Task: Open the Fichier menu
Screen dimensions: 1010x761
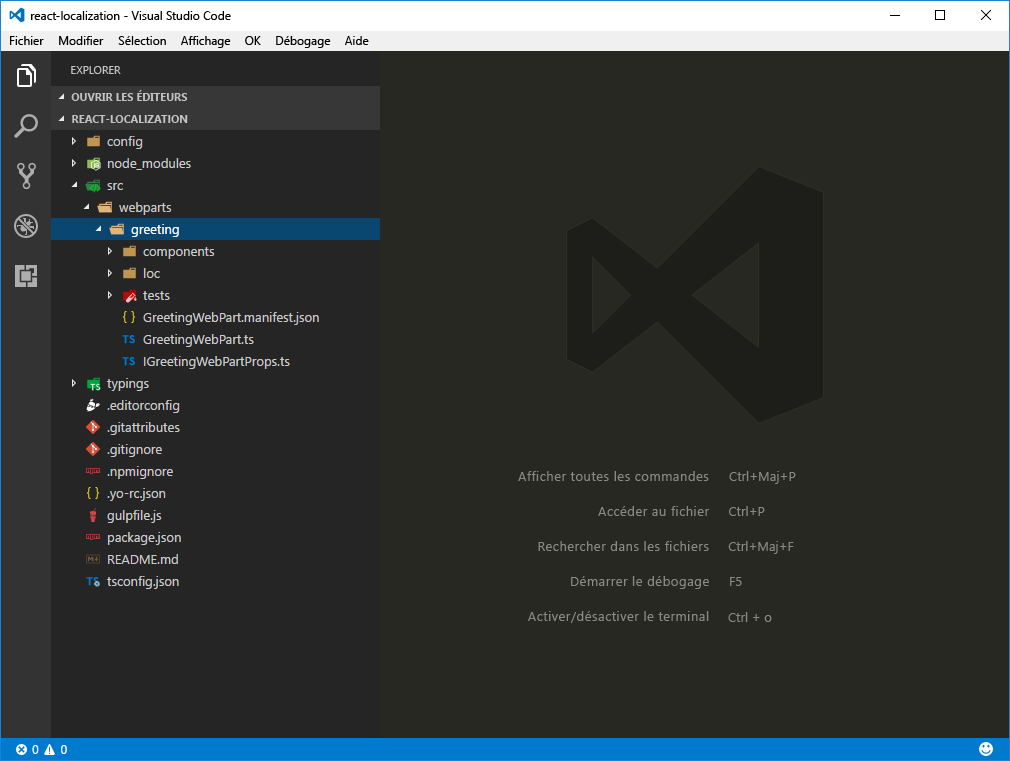Action: tap(26, 41)
